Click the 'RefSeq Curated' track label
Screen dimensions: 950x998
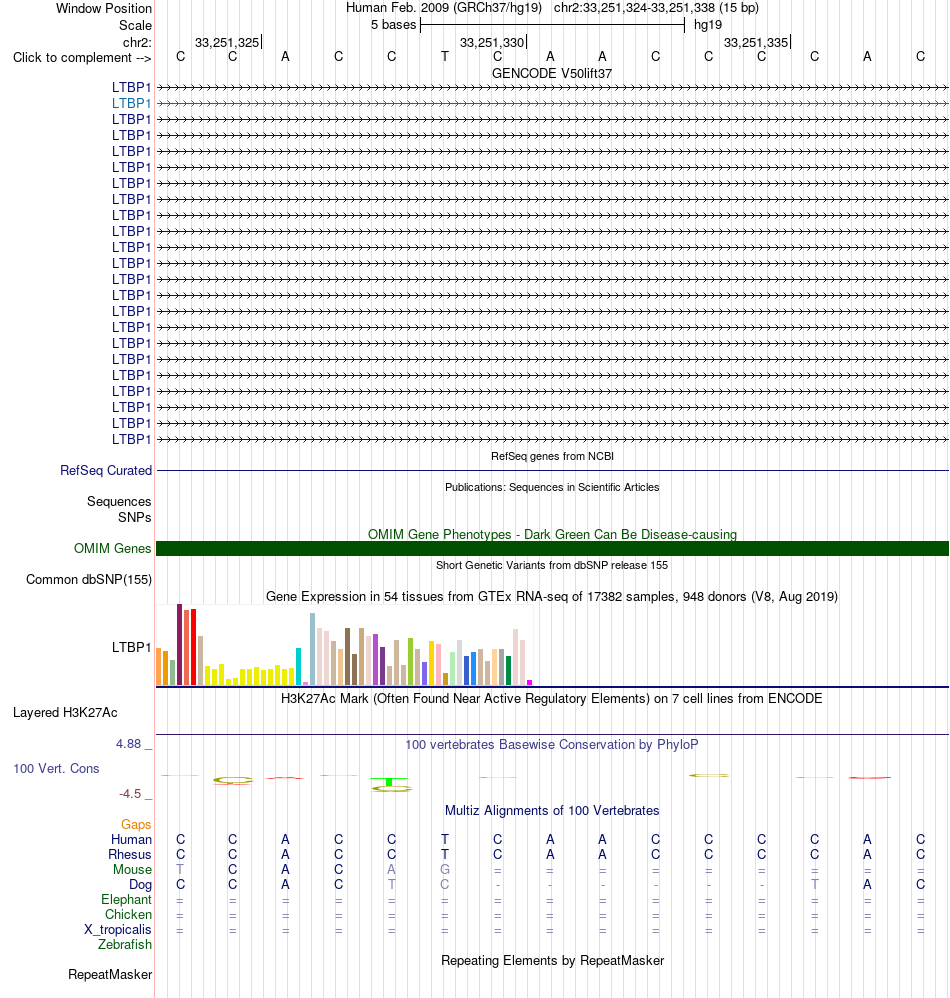click(106, 470)
